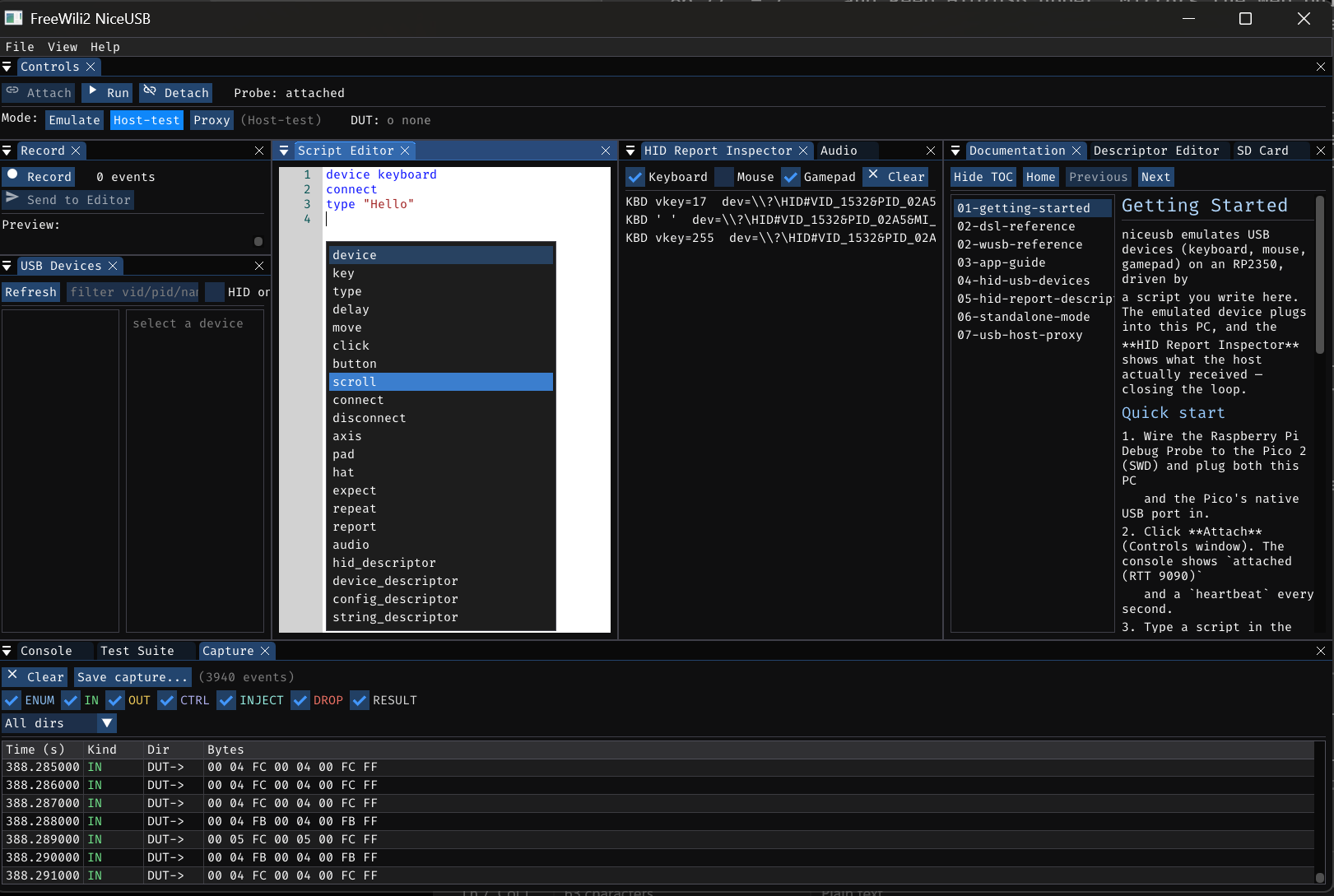The image size is (1334, 896).
Task: Close the USB Devices tab X
Action: pyautogui.click(x=113, y=266)
